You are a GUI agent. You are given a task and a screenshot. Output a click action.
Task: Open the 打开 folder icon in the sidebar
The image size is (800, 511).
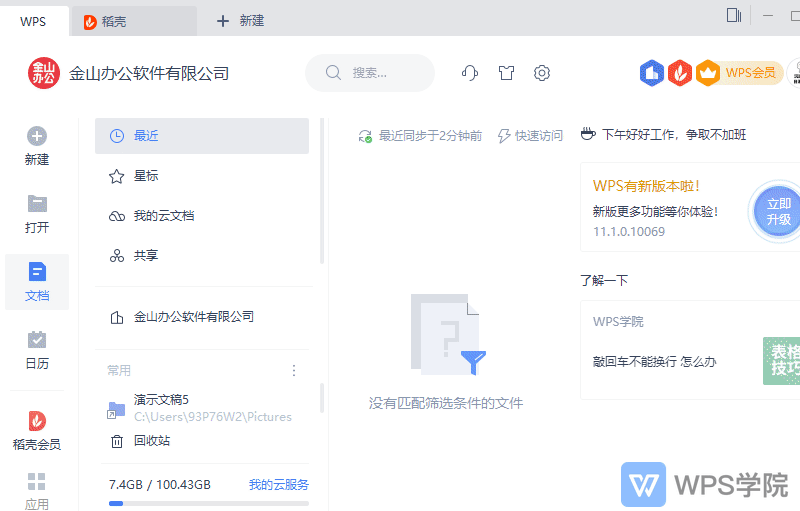[x=37, y=203]
